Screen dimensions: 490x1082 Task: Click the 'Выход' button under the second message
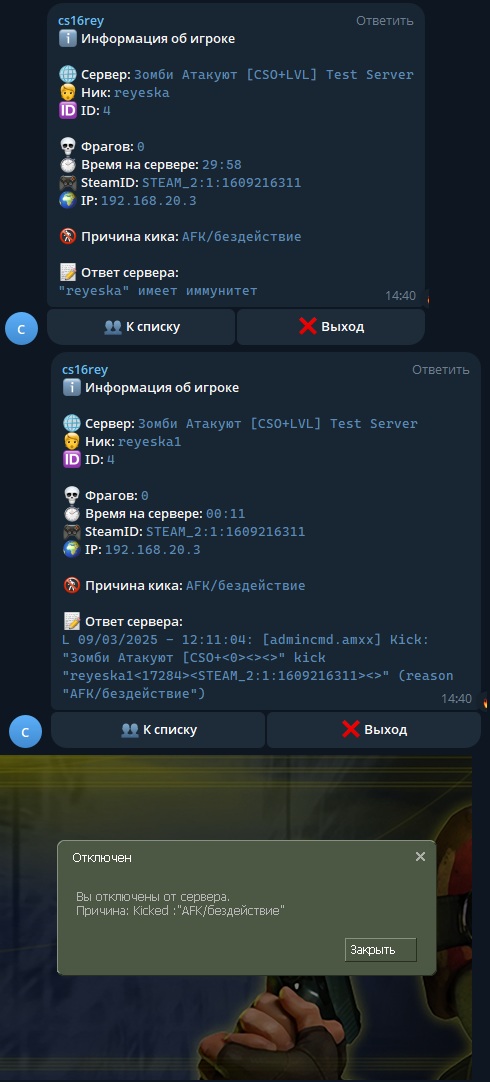[x=373, y=729]
